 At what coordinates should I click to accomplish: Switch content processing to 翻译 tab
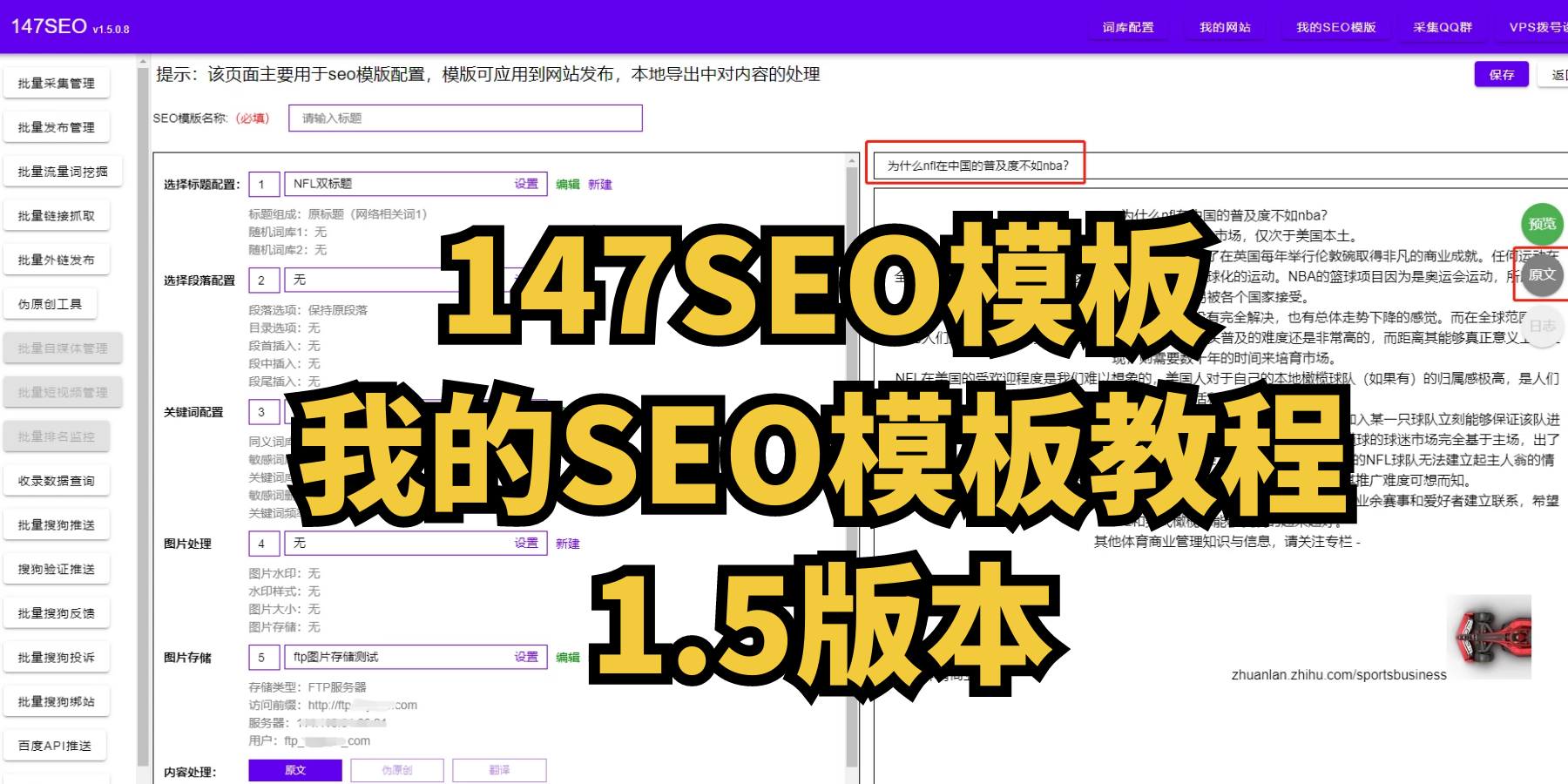[x=500, y=770]
